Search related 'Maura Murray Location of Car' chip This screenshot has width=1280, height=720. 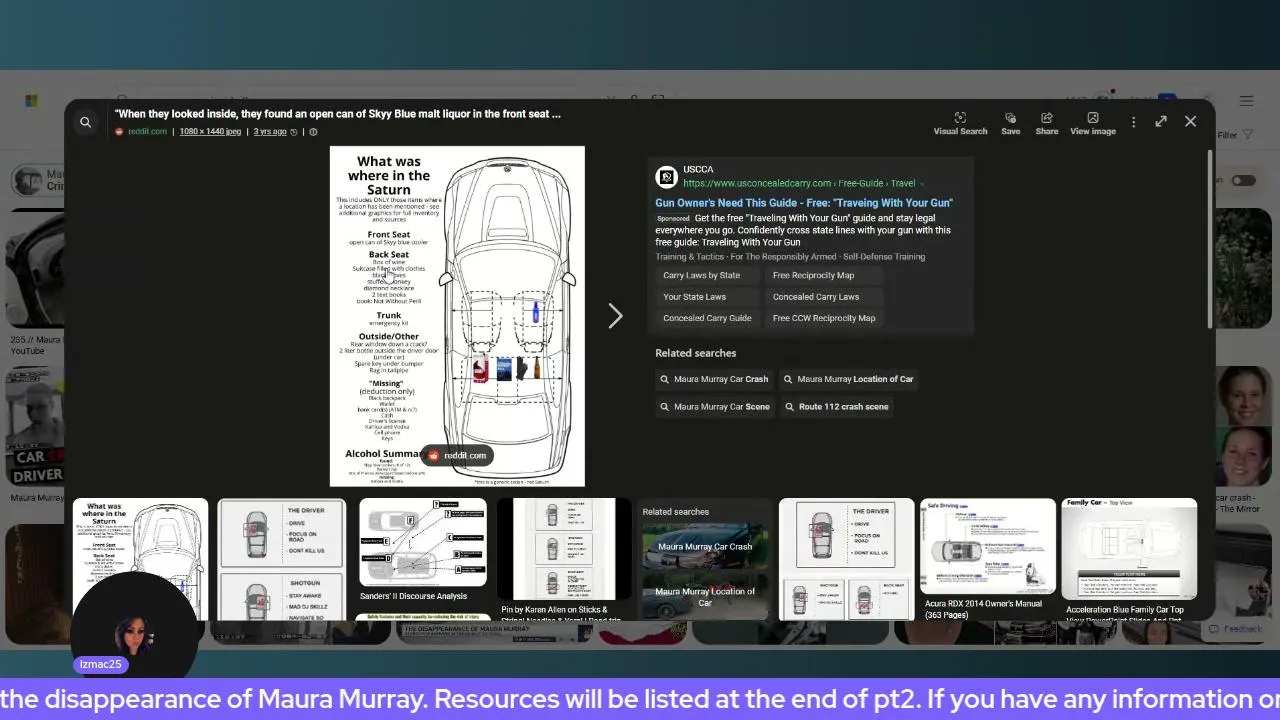pyautogui.click(x=848, y=379)
